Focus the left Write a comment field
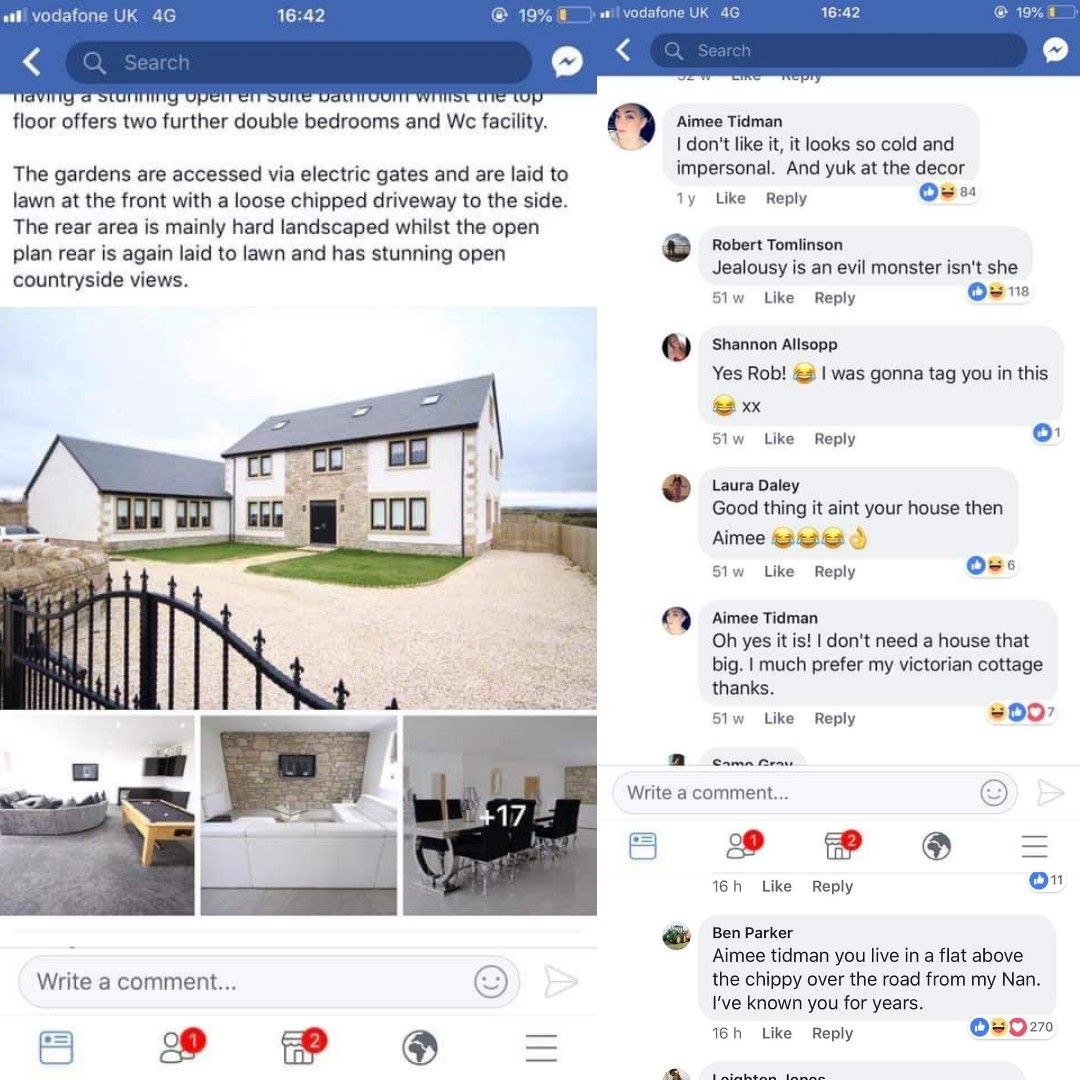Image resolution: width=1080 pixels, height=1080 pixels. click(269, 981)
